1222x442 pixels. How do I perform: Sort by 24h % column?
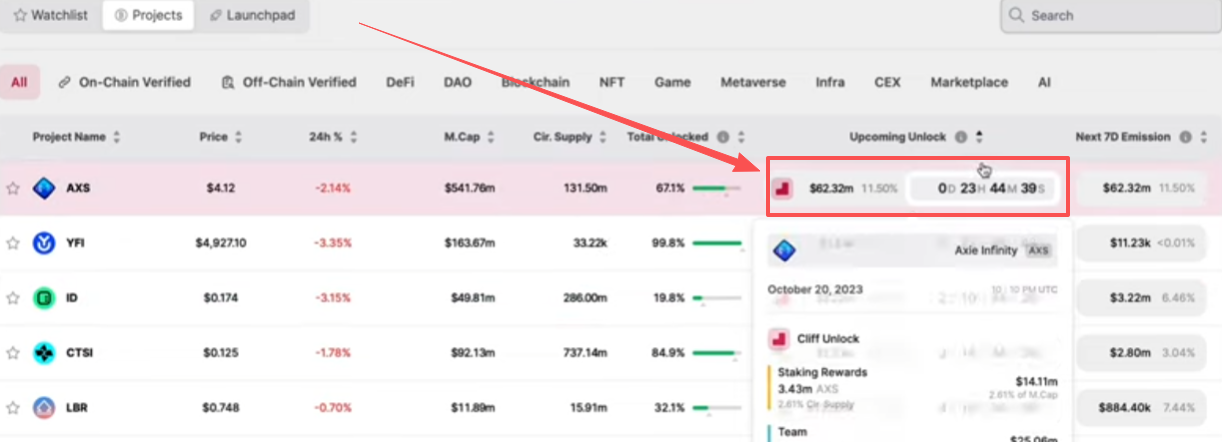[x=333, y=137]
